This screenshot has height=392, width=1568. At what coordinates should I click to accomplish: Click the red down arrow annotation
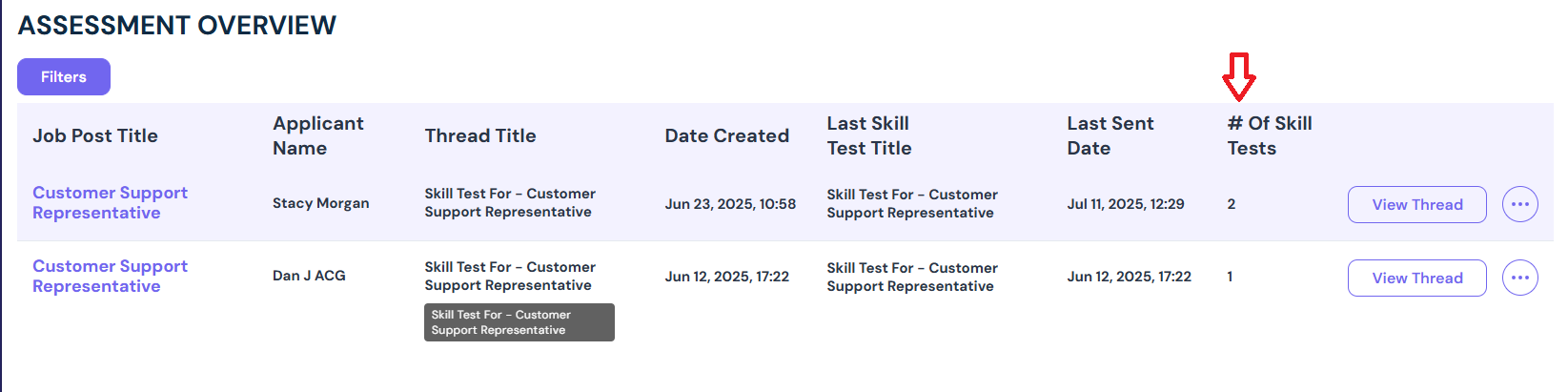(1238, 77)
